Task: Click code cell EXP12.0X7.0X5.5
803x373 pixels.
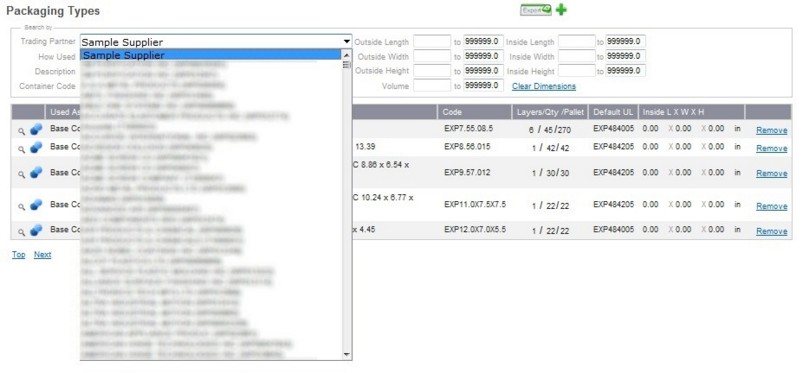Action: tap(475, 230)
